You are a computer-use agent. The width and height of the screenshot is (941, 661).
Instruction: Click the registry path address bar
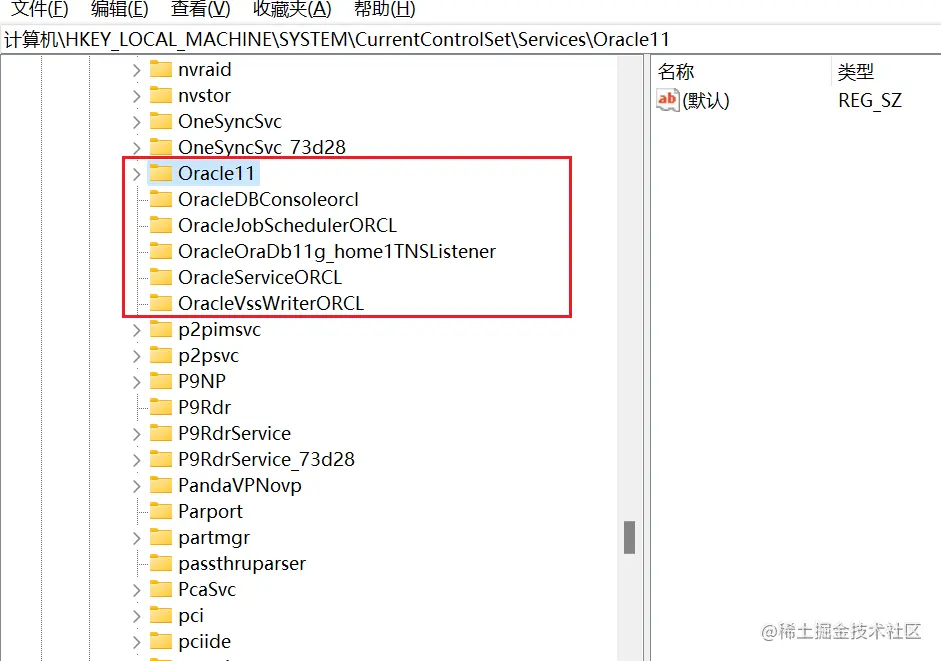tap(470, 40)
